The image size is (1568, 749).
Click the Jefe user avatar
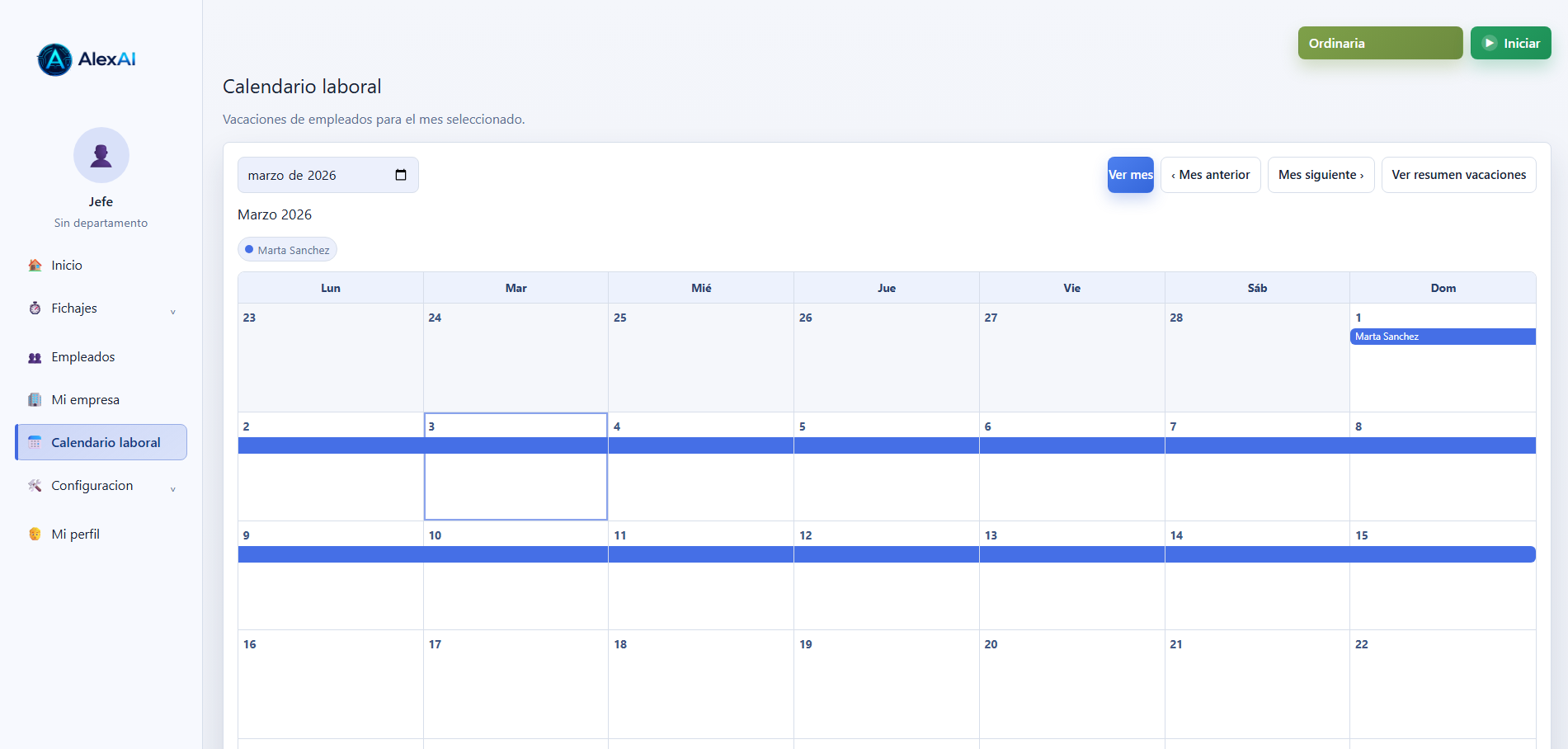[101, 155]
